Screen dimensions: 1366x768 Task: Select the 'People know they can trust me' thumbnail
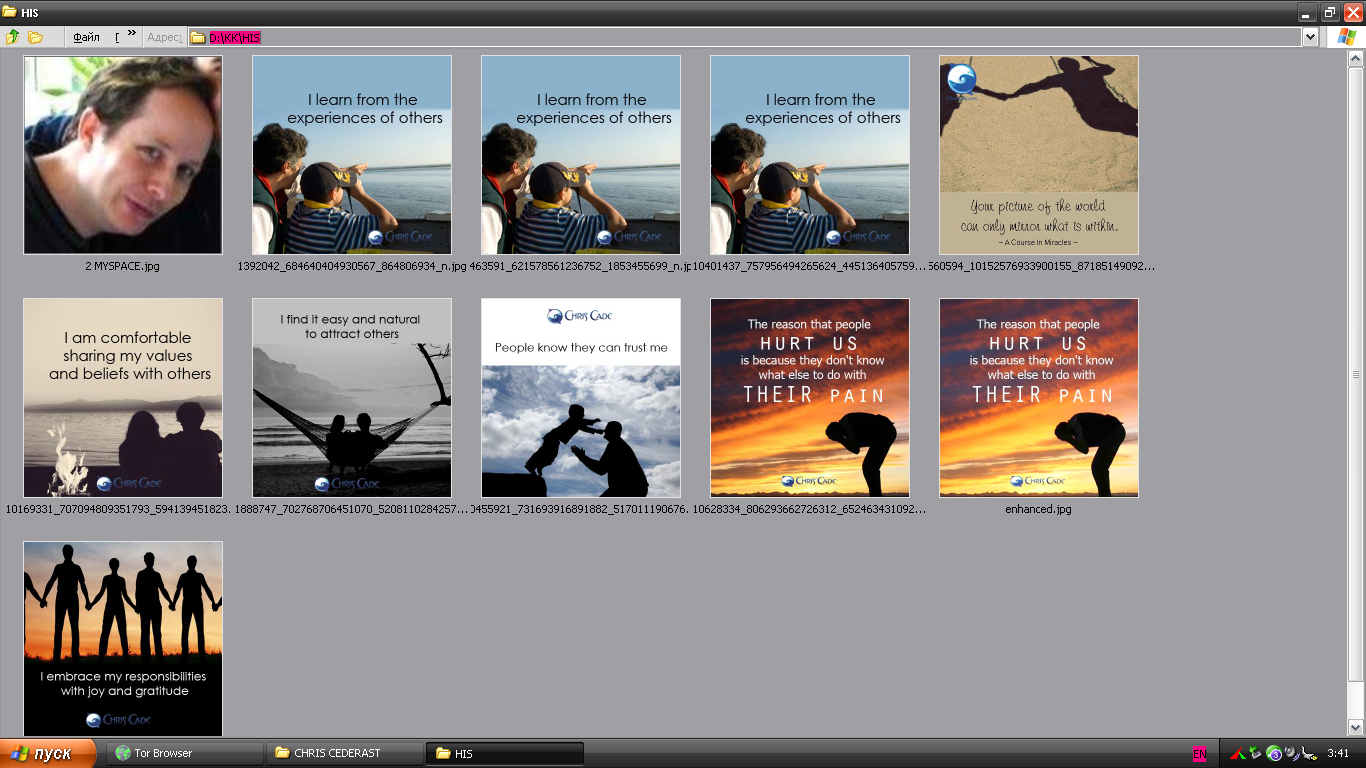click(x=581, y=398)
